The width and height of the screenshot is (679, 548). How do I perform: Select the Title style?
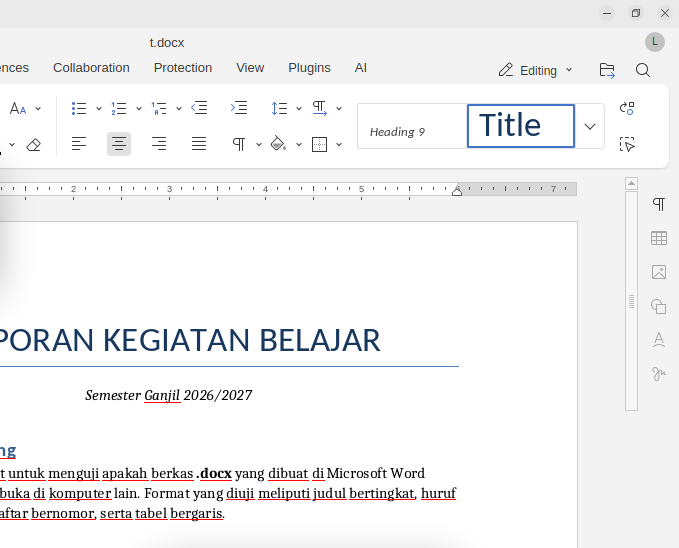521,126
